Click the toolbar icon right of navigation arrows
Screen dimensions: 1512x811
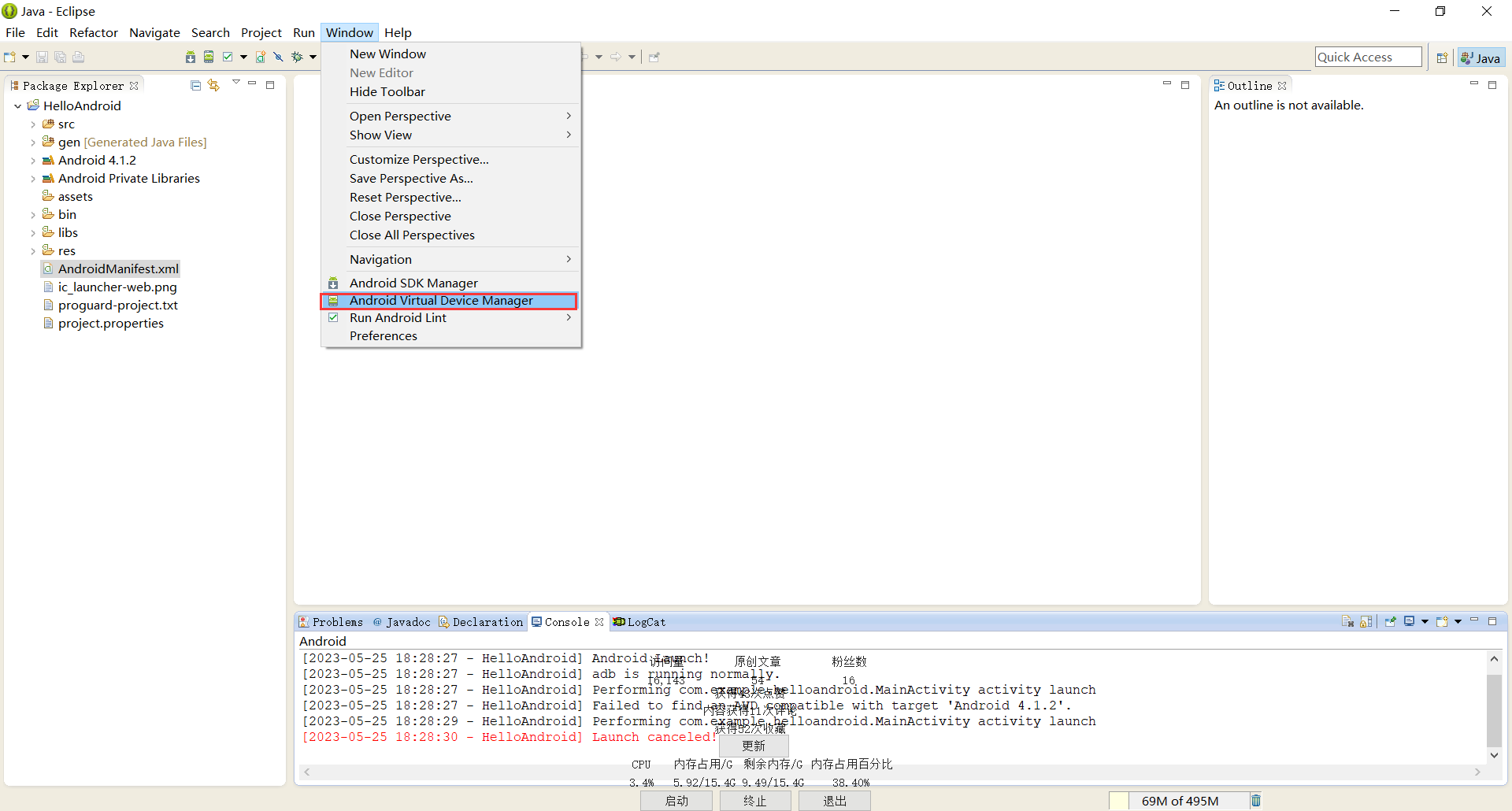pos(654,57)
